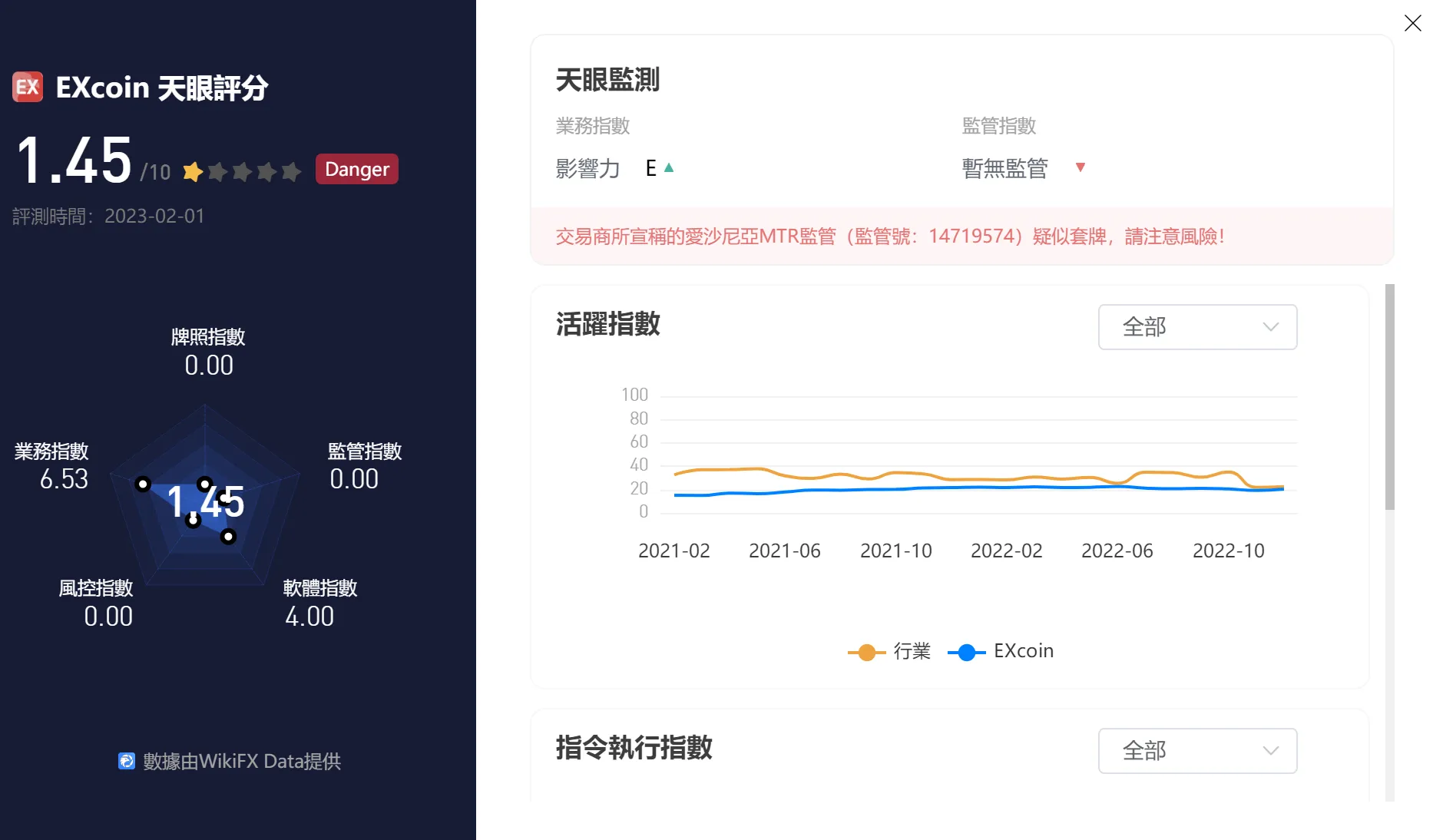Close the panel with the X icon
The image size is (1433, 840).
point(1412,23)
